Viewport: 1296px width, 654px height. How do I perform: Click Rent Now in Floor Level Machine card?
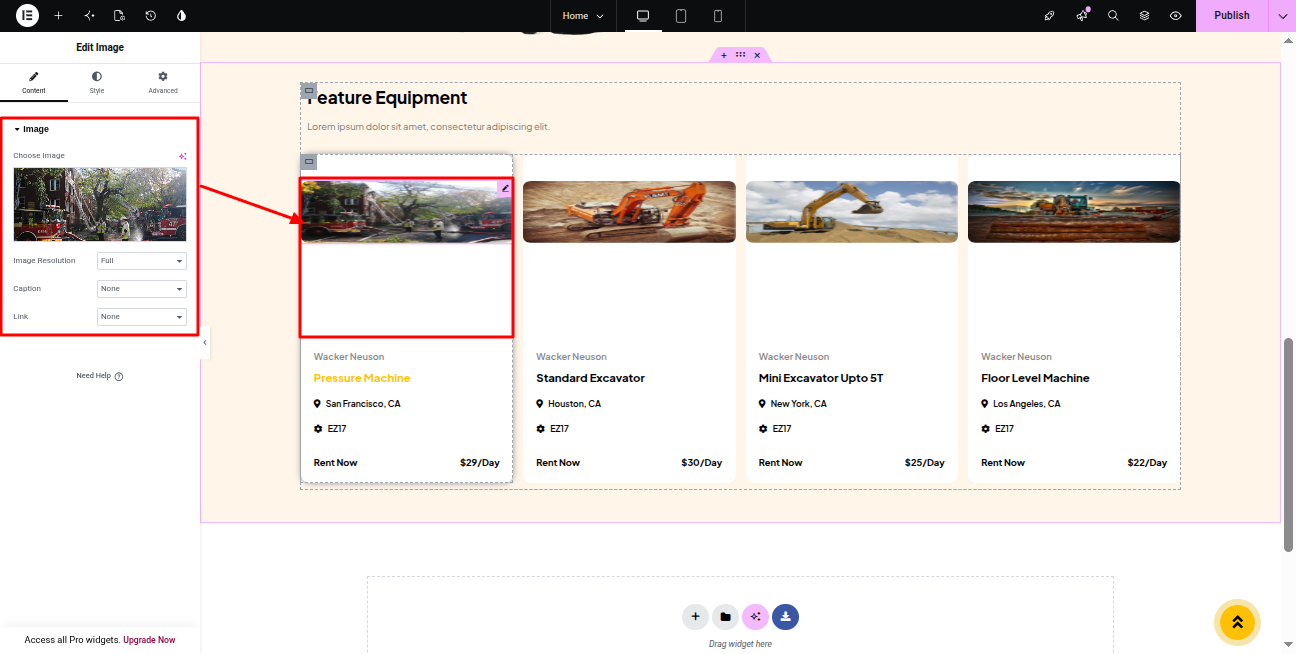pyautogui.click(x=1003, y=463)
